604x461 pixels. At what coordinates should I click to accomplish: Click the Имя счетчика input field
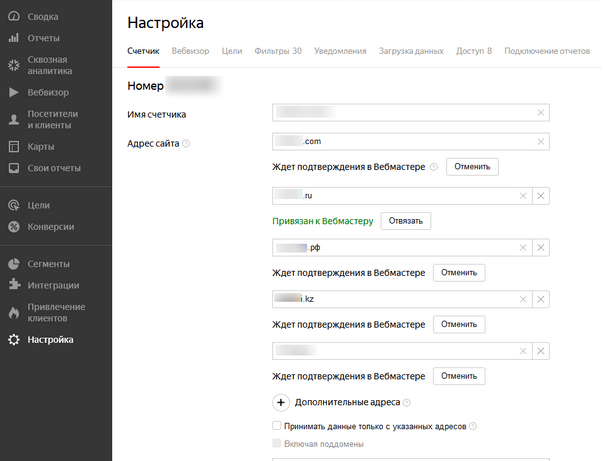[400, 114]
